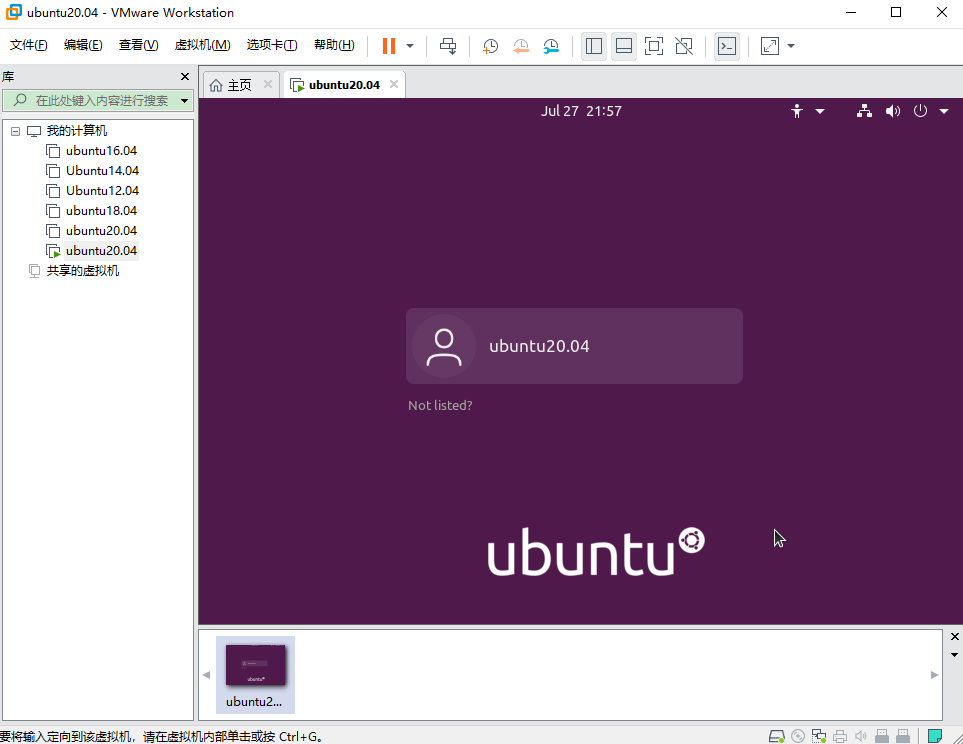The width and height of the screenshot is (963, 744).
Task: Click the power icon in Ubuntu top bar
Action: [920, 111]
